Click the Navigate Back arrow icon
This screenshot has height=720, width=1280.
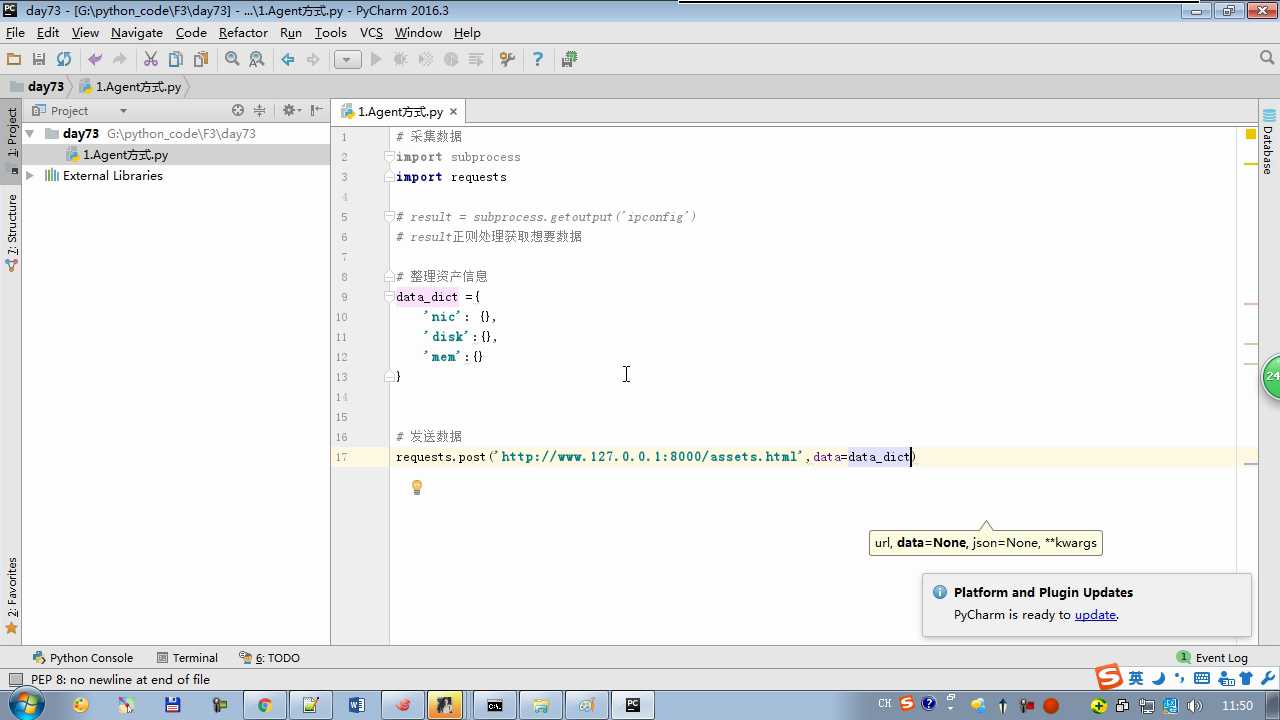[x=288, y=60]
